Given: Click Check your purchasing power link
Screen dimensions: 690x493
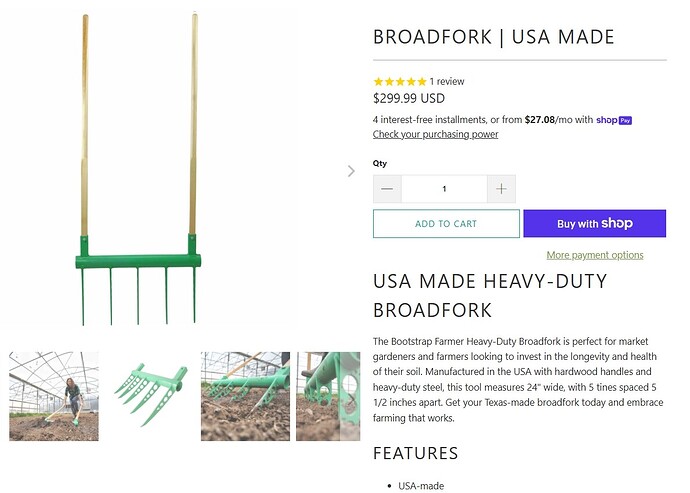Looking at the screenshot, I should (435, 134).
